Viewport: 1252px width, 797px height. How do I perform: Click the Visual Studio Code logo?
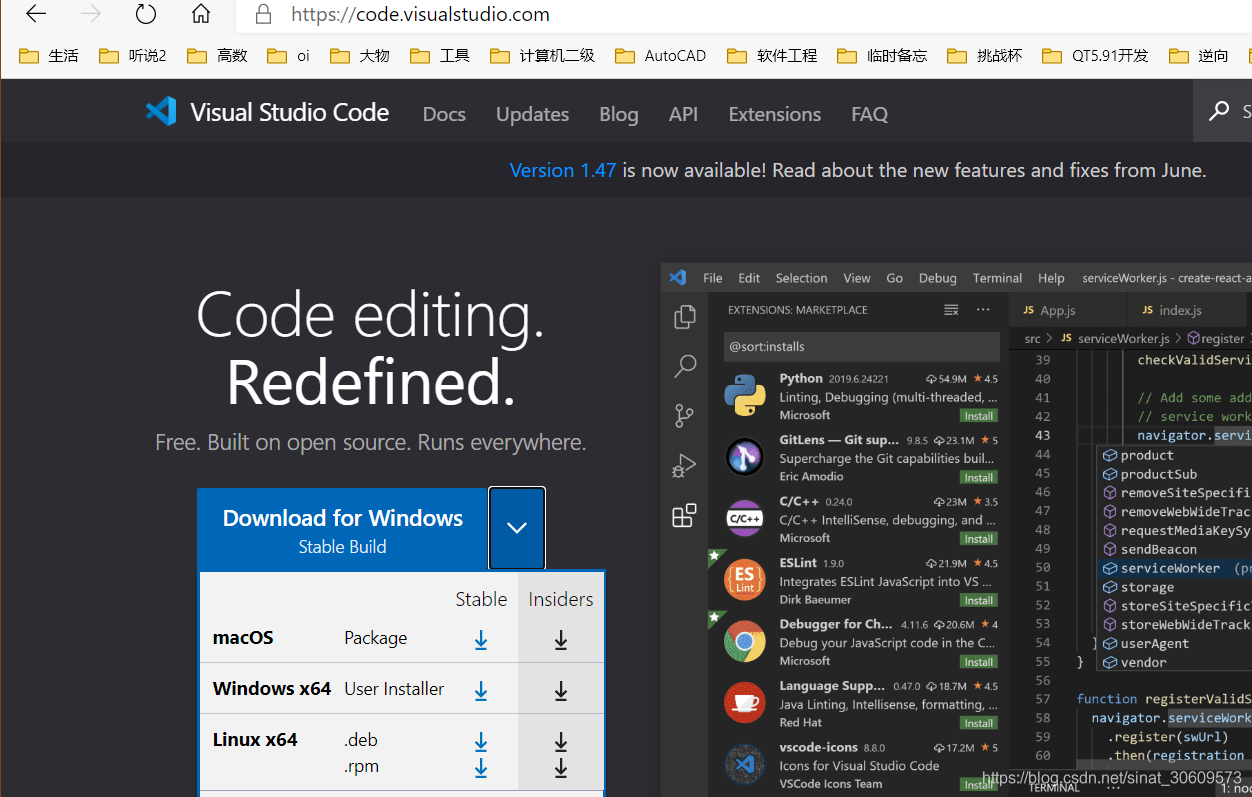tap(161, 111)
